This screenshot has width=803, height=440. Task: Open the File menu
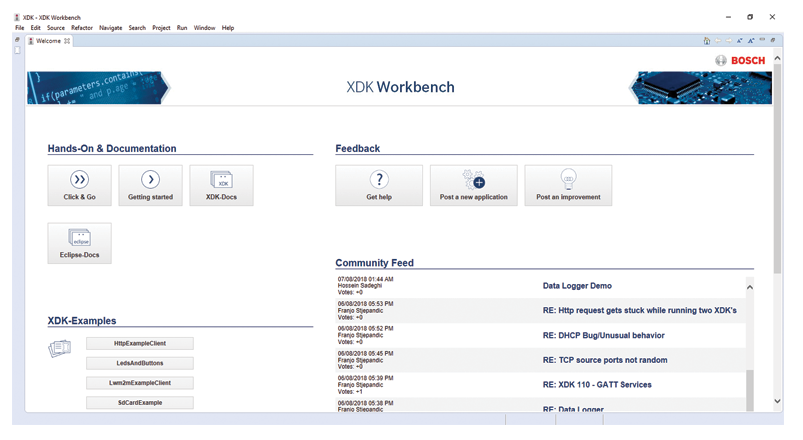coord(19,28)
